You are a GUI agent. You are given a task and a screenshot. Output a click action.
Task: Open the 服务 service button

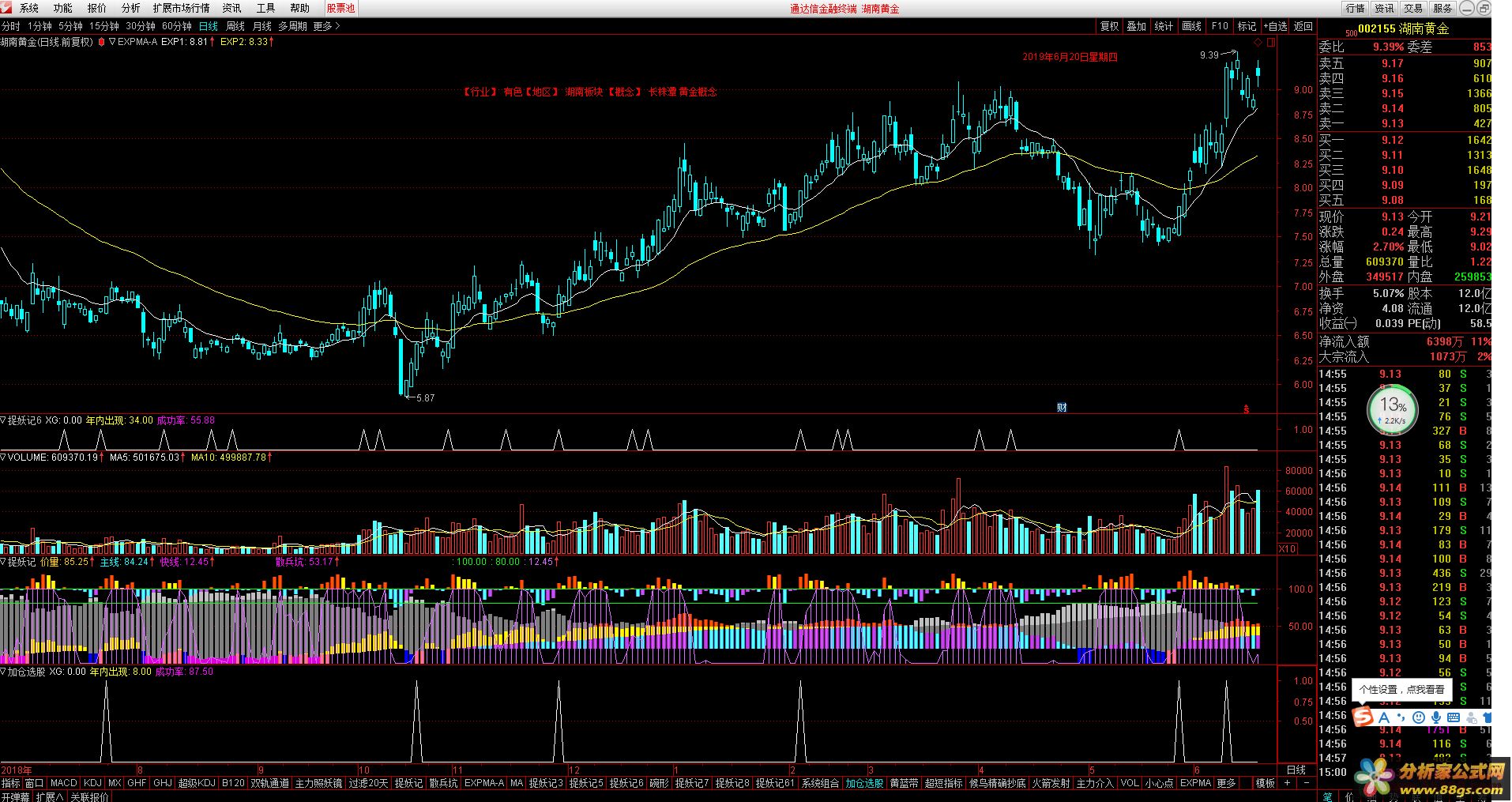click(1442, 8)
